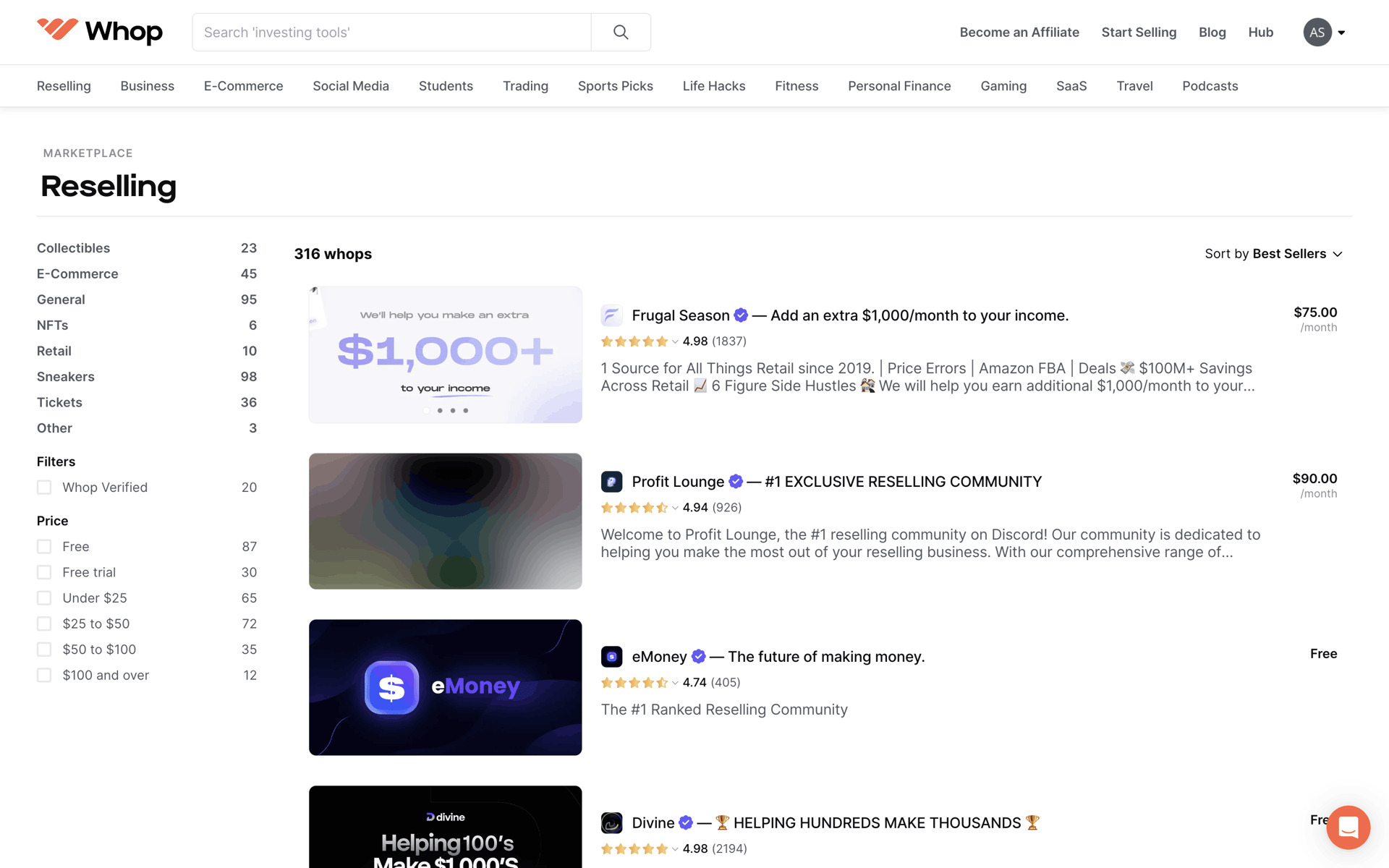Toggle the Whop Verified filter checkbox
Image resolution: width=1389 pixels, height=868 pixels.
[44, 488]
